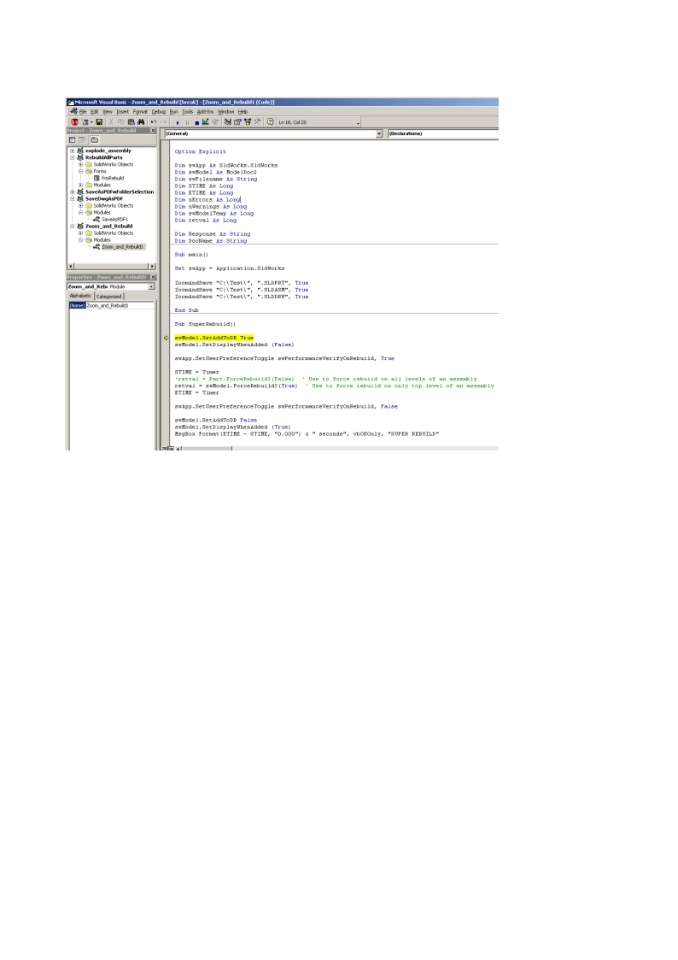This screenshot has width=678, height=960.
Task: Click the 'Option Explicit' code line
Action: tap(200, 151)
